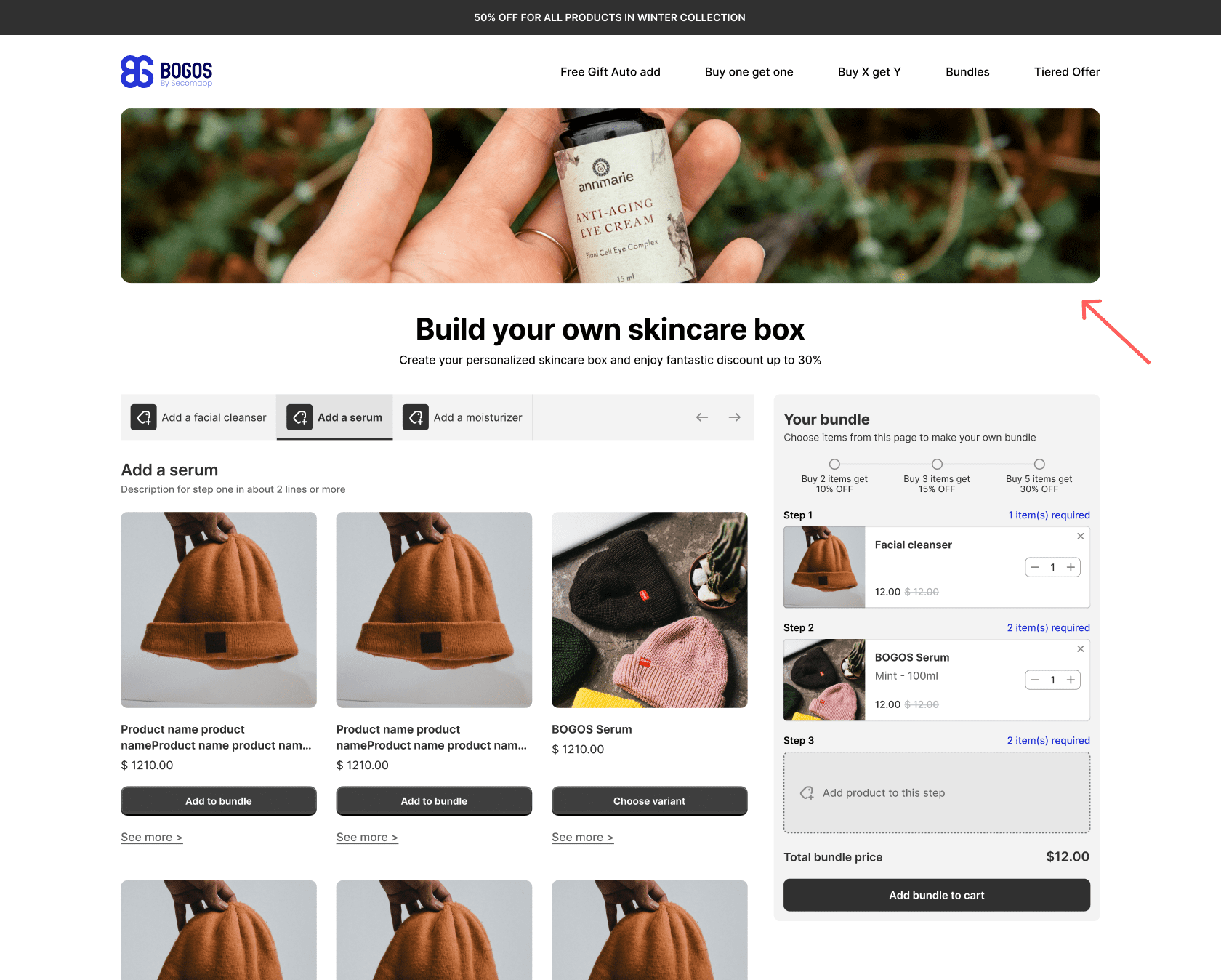Remove BOGOS Serum from bundle
1221x980 pixels.
(1080, 649)
